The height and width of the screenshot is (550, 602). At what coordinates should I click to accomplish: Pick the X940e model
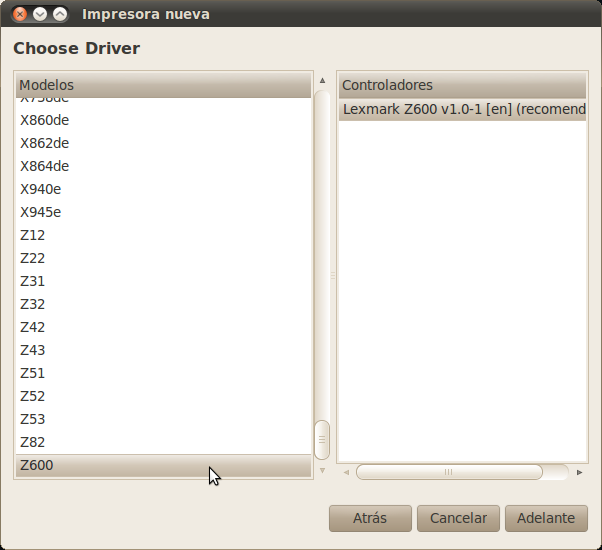click(x=163, y=189)
